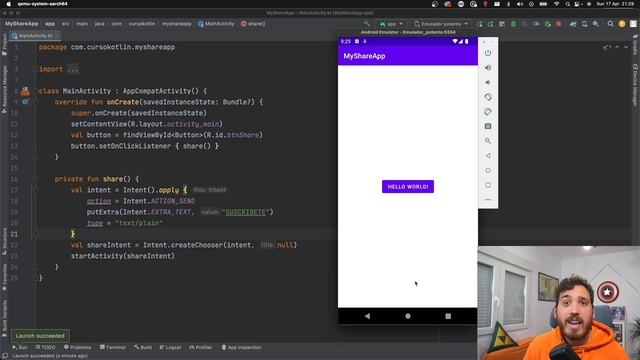Viewport: 640px width, 360px height.
Task: Click the MyShareApp breadcrumb
Action: [22, 24]
